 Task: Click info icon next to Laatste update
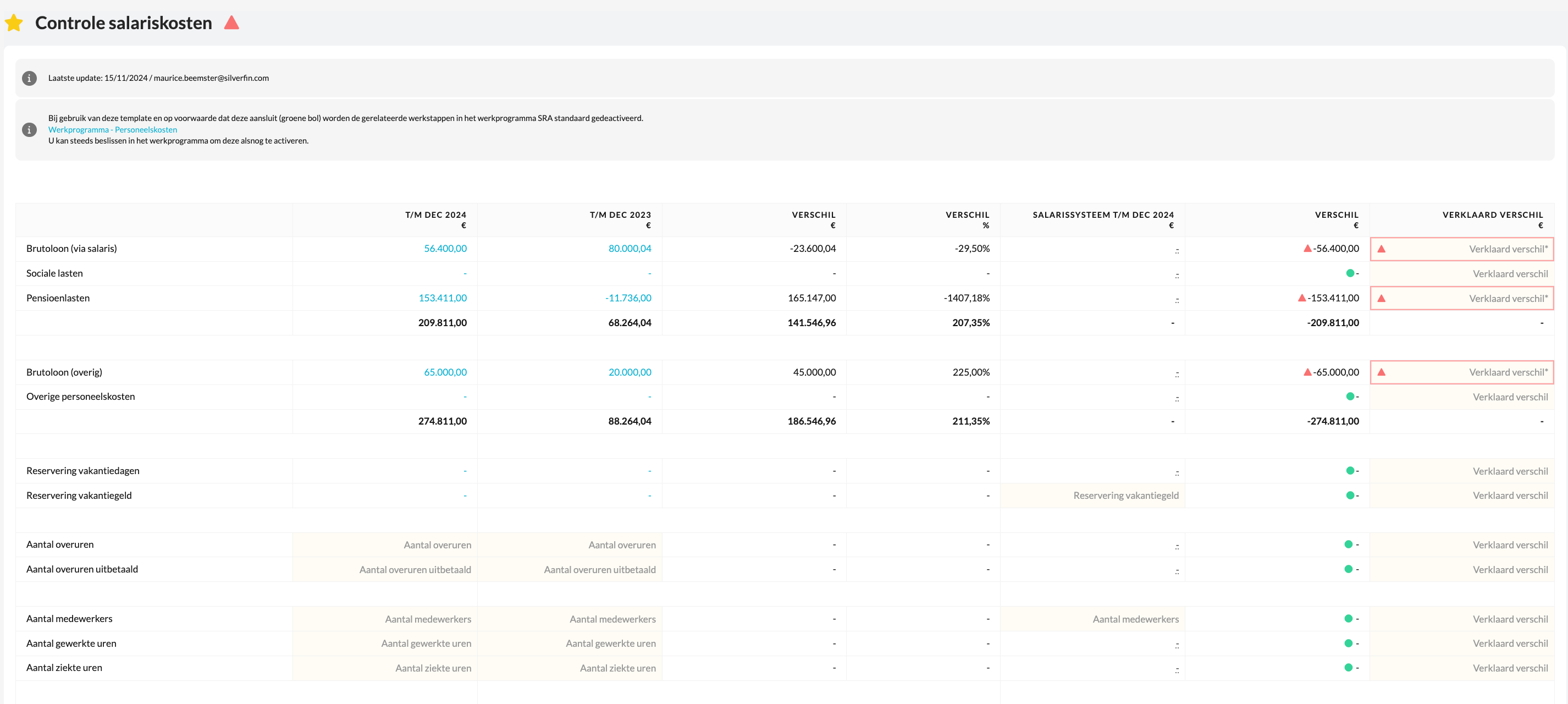click(x=29, y=79)
